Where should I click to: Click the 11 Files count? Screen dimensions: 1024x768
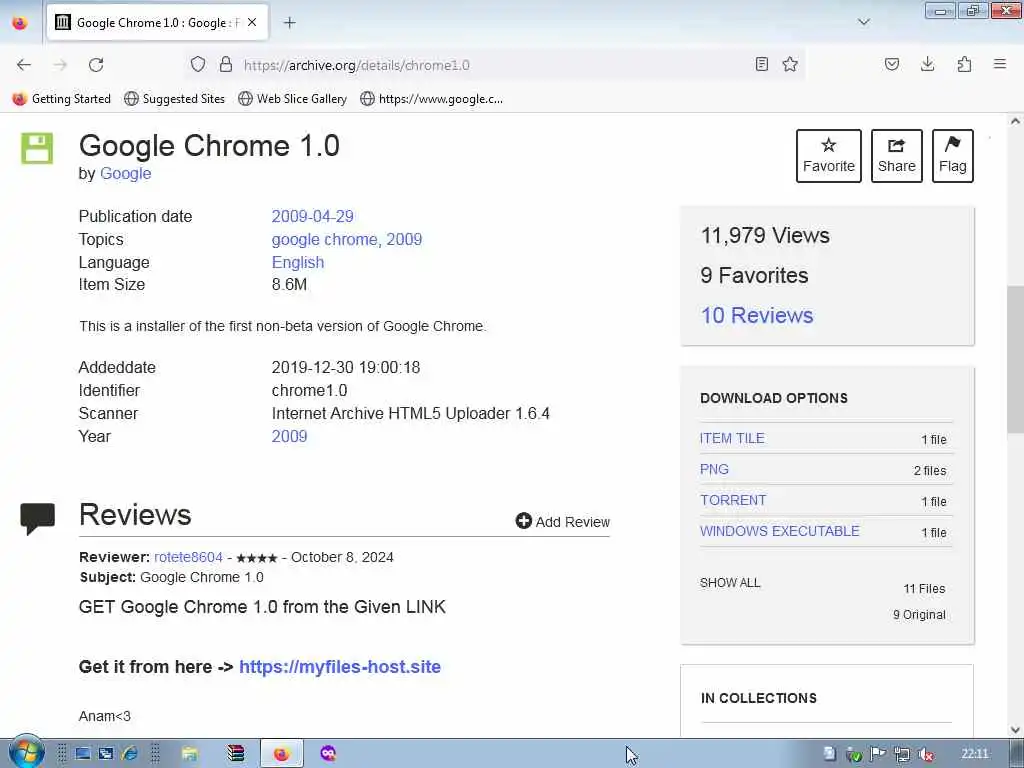924,588
